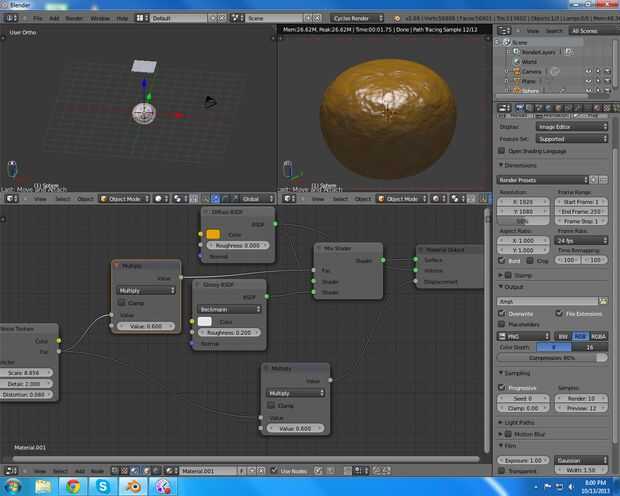Image resolution: width=620 pixels, height=496 pixels.
Task: Open the File menu
Action: [x=37, y=18]
